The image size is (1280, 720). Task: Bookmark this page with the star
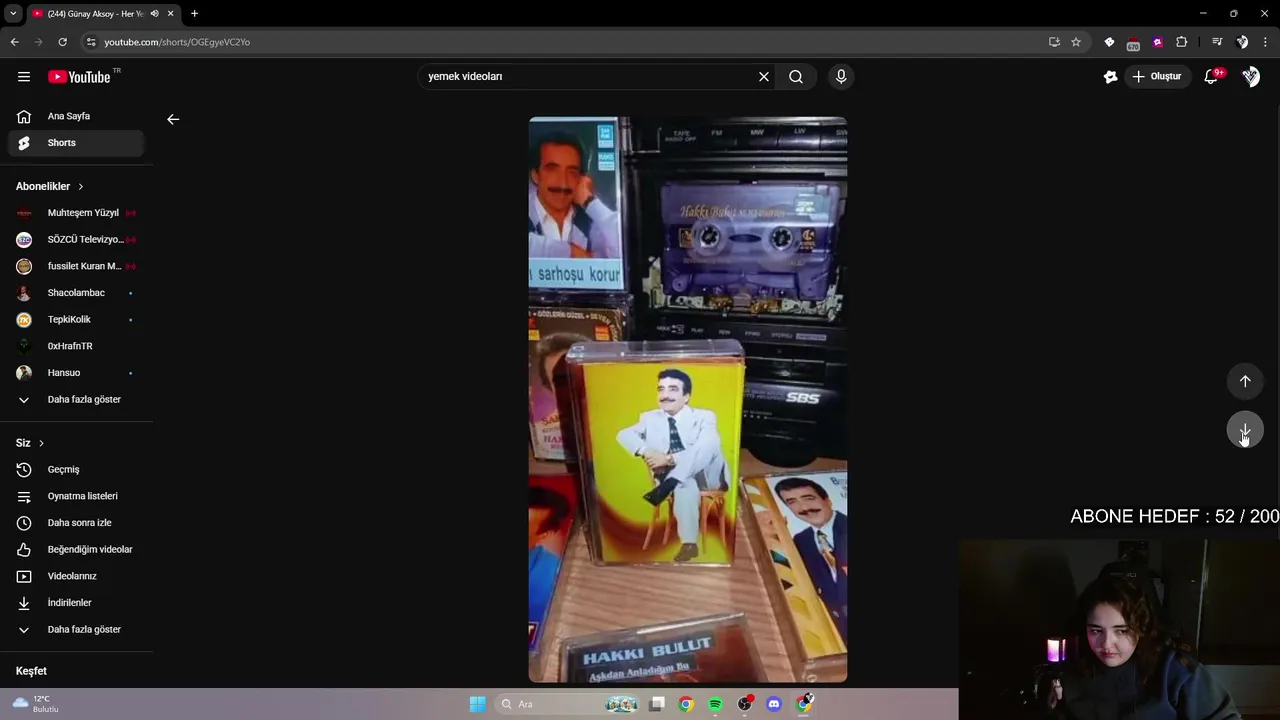point(1076,42)
